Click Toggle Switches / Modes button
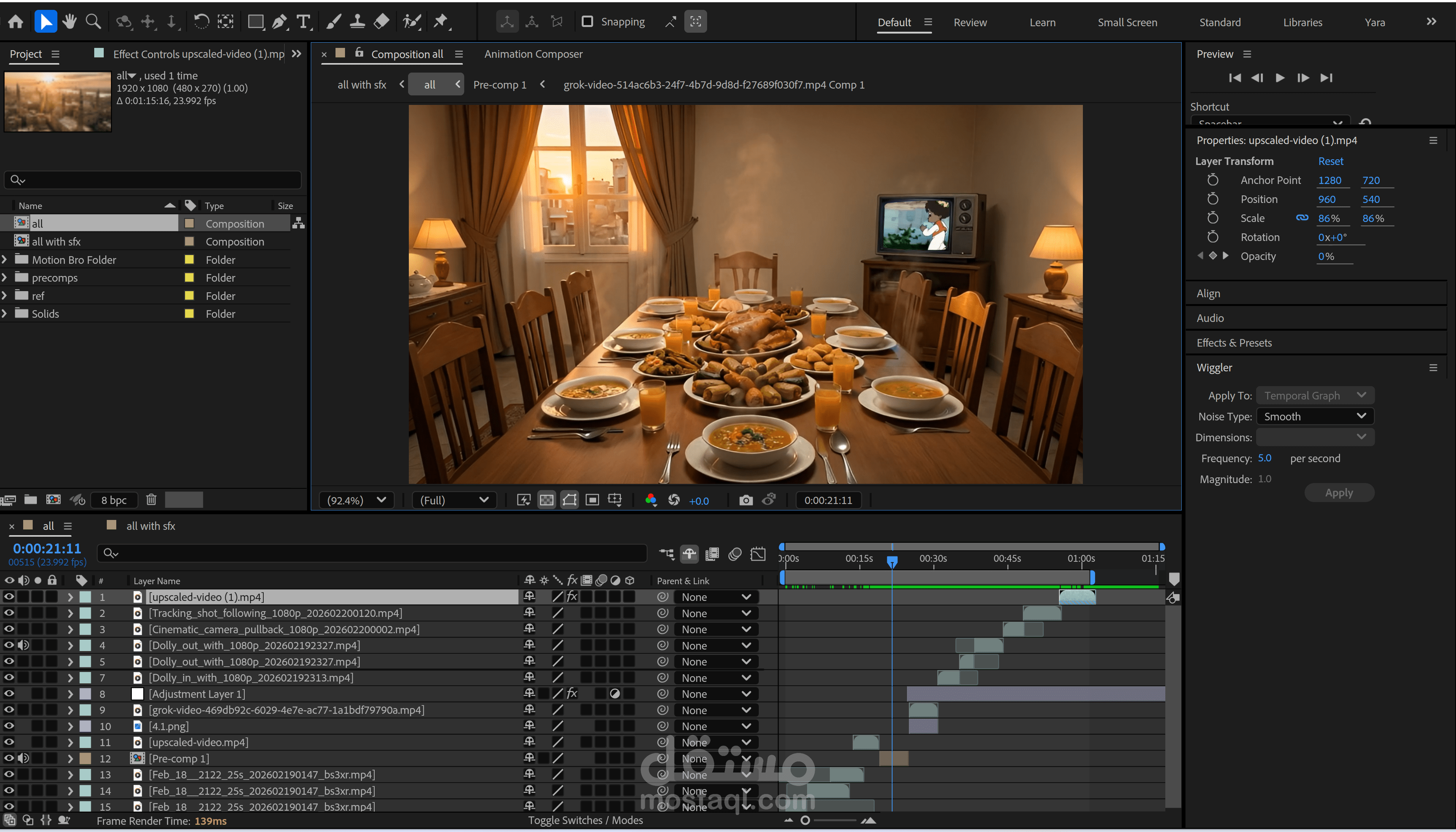Image resolution: width=1456 pixels, height=832 pixels. point(585,820)
